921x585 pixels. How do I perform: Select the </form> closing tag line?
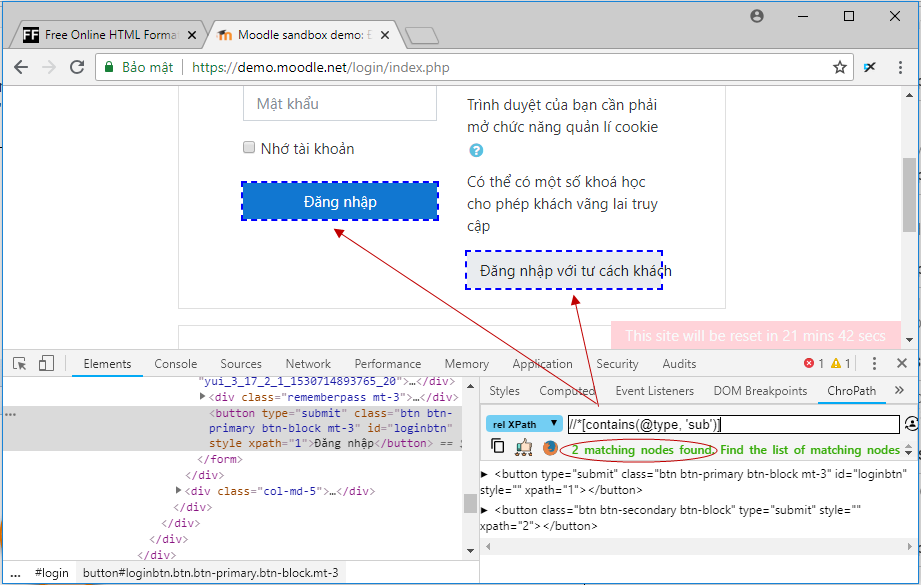point(220,459)
